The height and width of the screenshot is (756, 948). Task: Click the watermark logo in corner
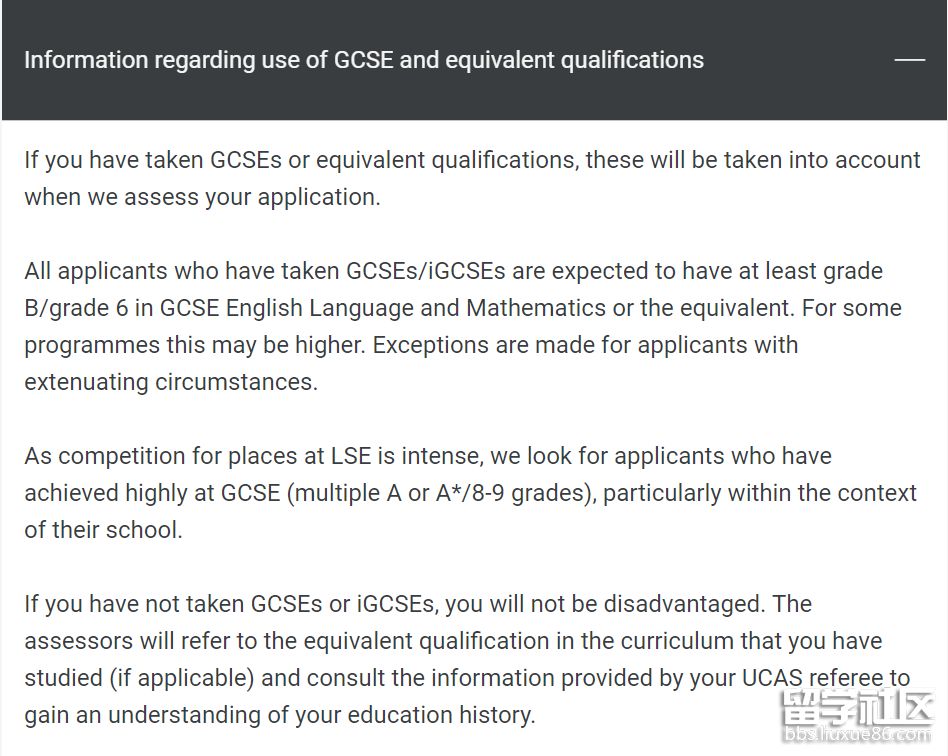click(x=857, y=708)
